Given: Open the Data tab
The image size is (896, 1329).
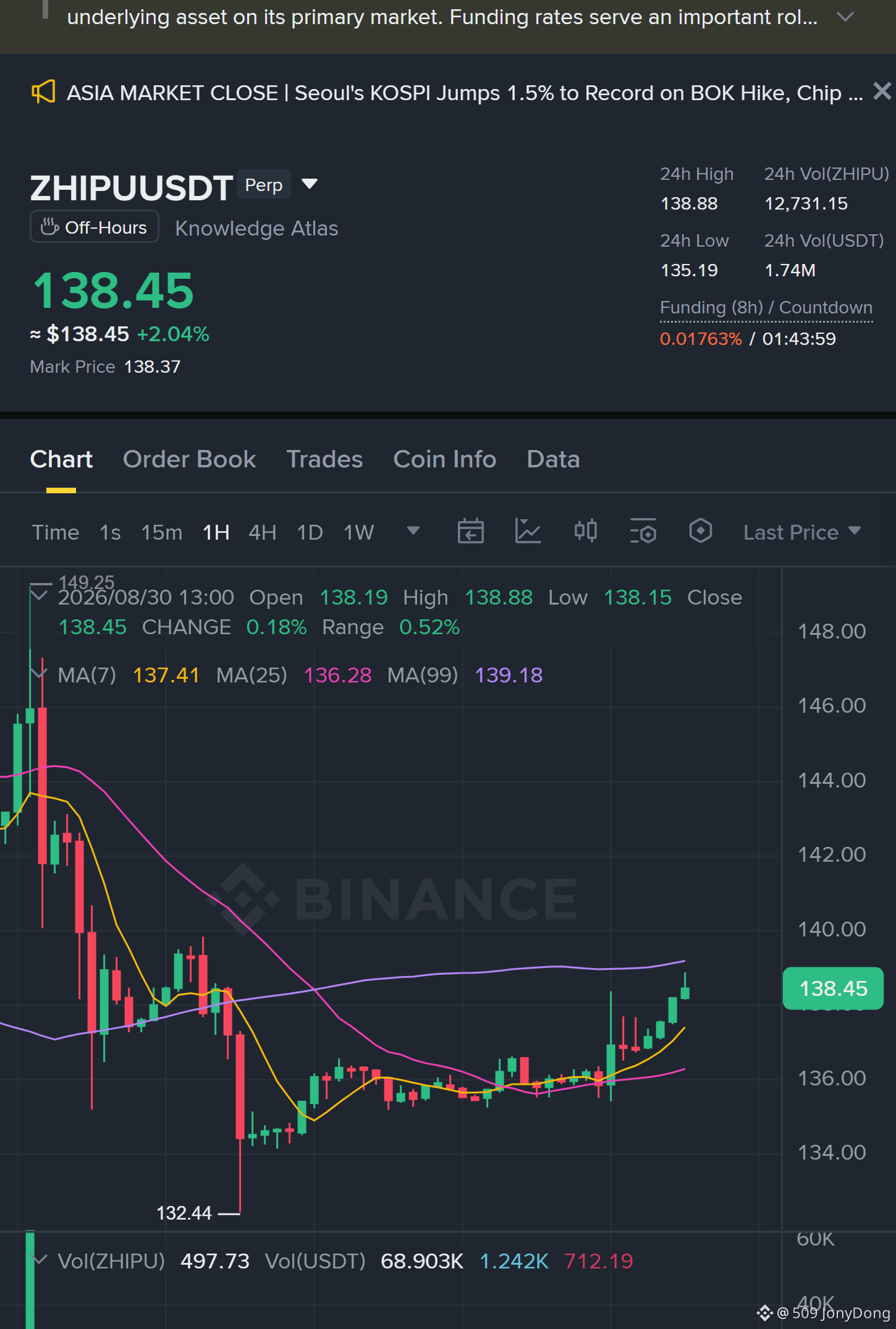Looking at the screenshot, I should click(553, 459).
